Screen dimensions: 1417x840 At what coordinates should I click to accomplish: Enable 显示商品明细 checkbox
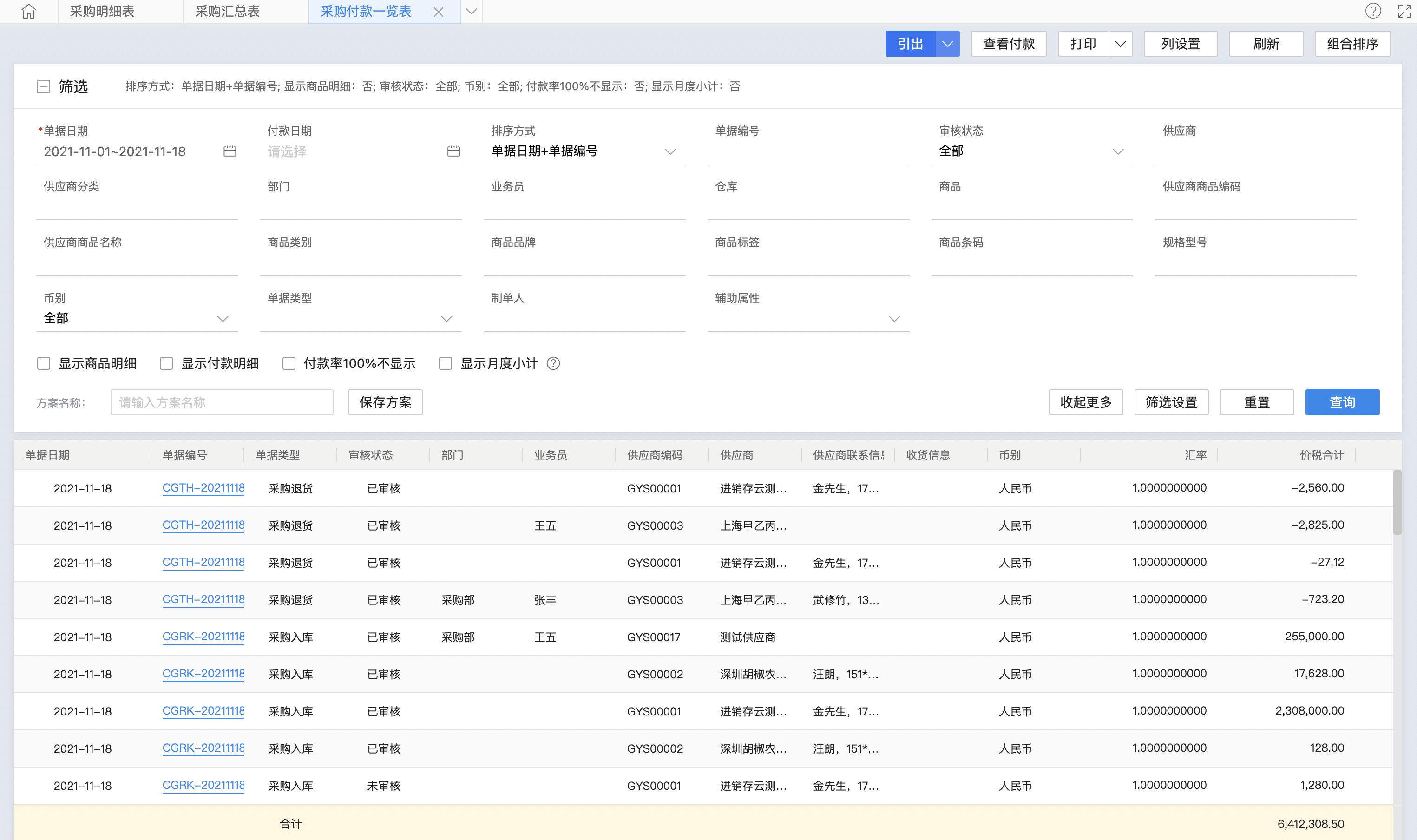pyautogui.click(x=44, y=363)
